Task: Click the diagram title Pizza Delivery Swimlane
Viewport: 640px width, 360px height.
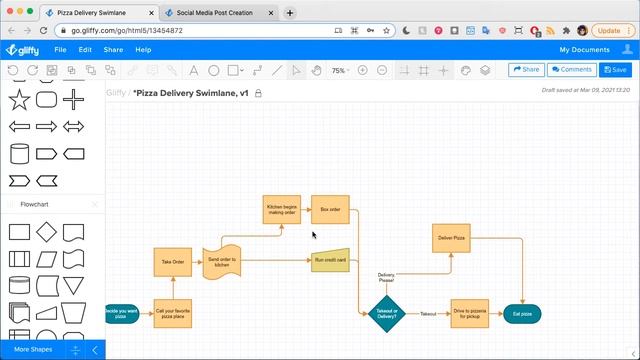Action: pyautogui.click(x=191, y=93)
